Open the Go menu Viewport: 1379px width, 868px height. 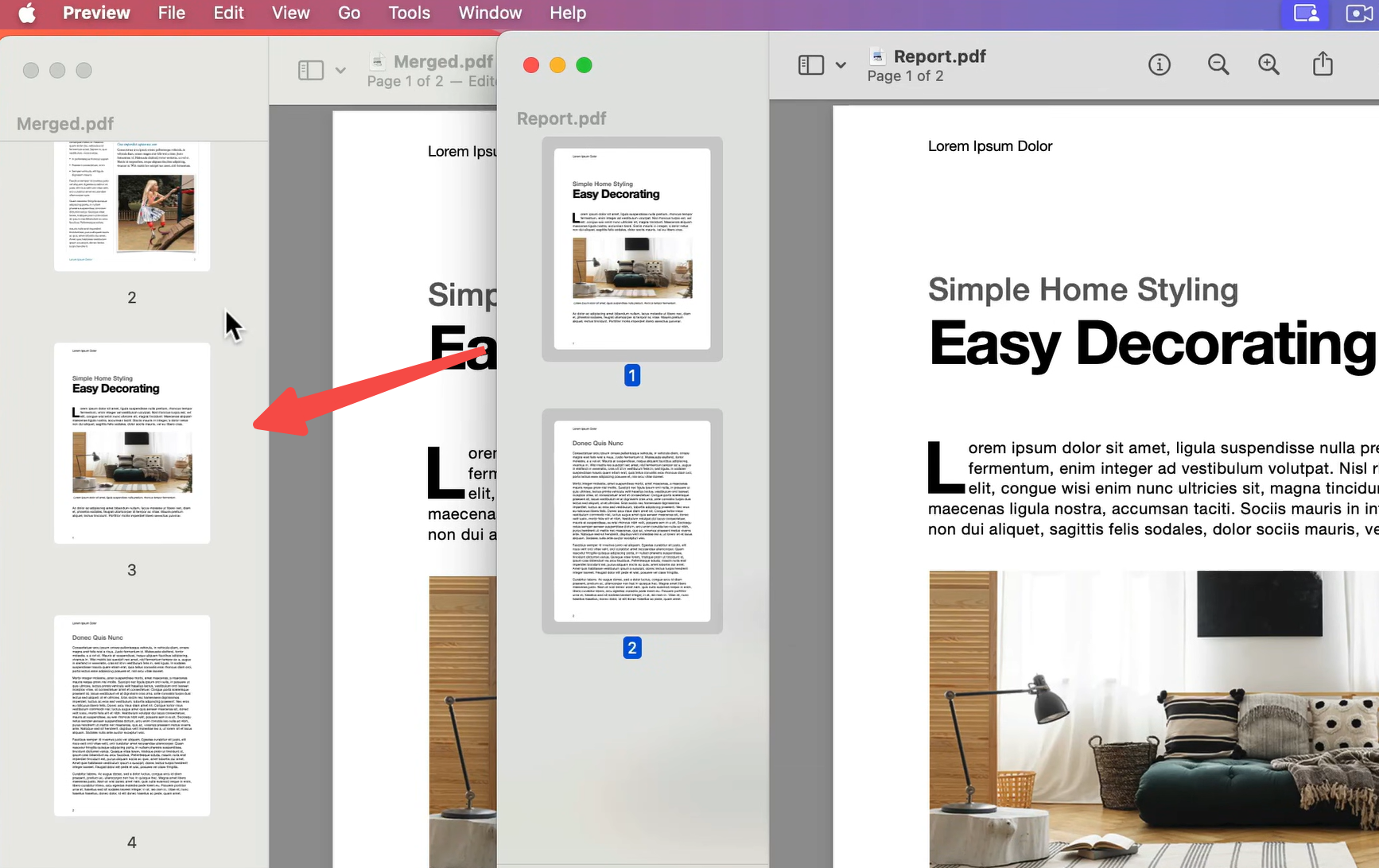349,14
